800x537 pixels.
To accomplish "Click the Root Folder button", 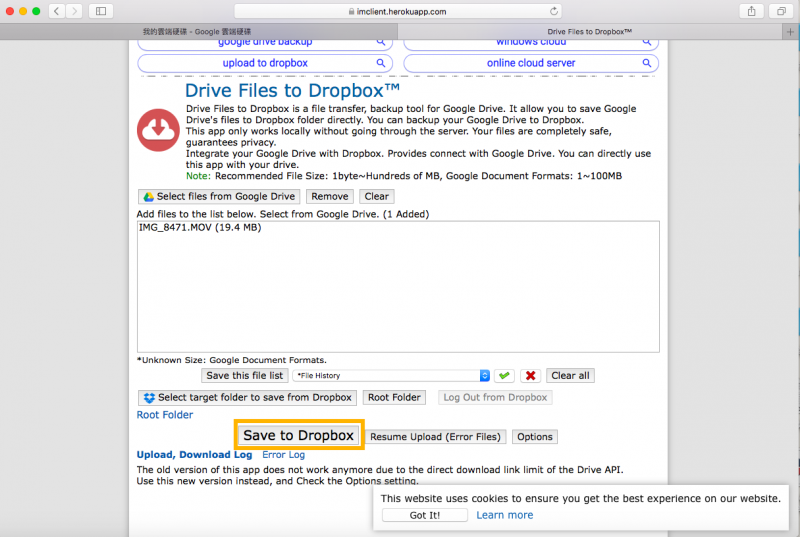I will pyautogui.click(x=394, y=398).
